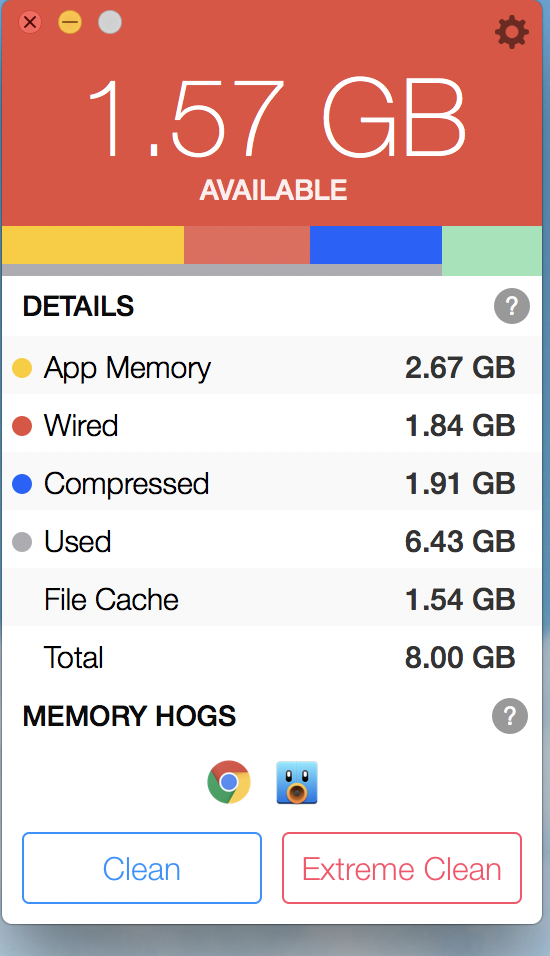Image resolution: width=550 pixels, height=956 pixels.
Task: Click the blue Compressed legend dot
Action: 22,484
